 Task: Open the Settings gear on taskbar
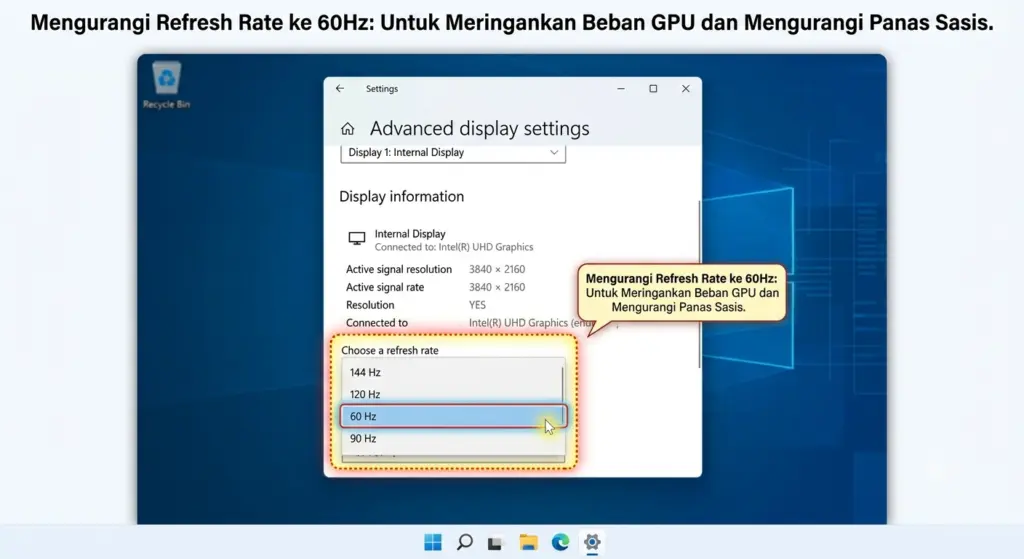(x=592, y=542)
